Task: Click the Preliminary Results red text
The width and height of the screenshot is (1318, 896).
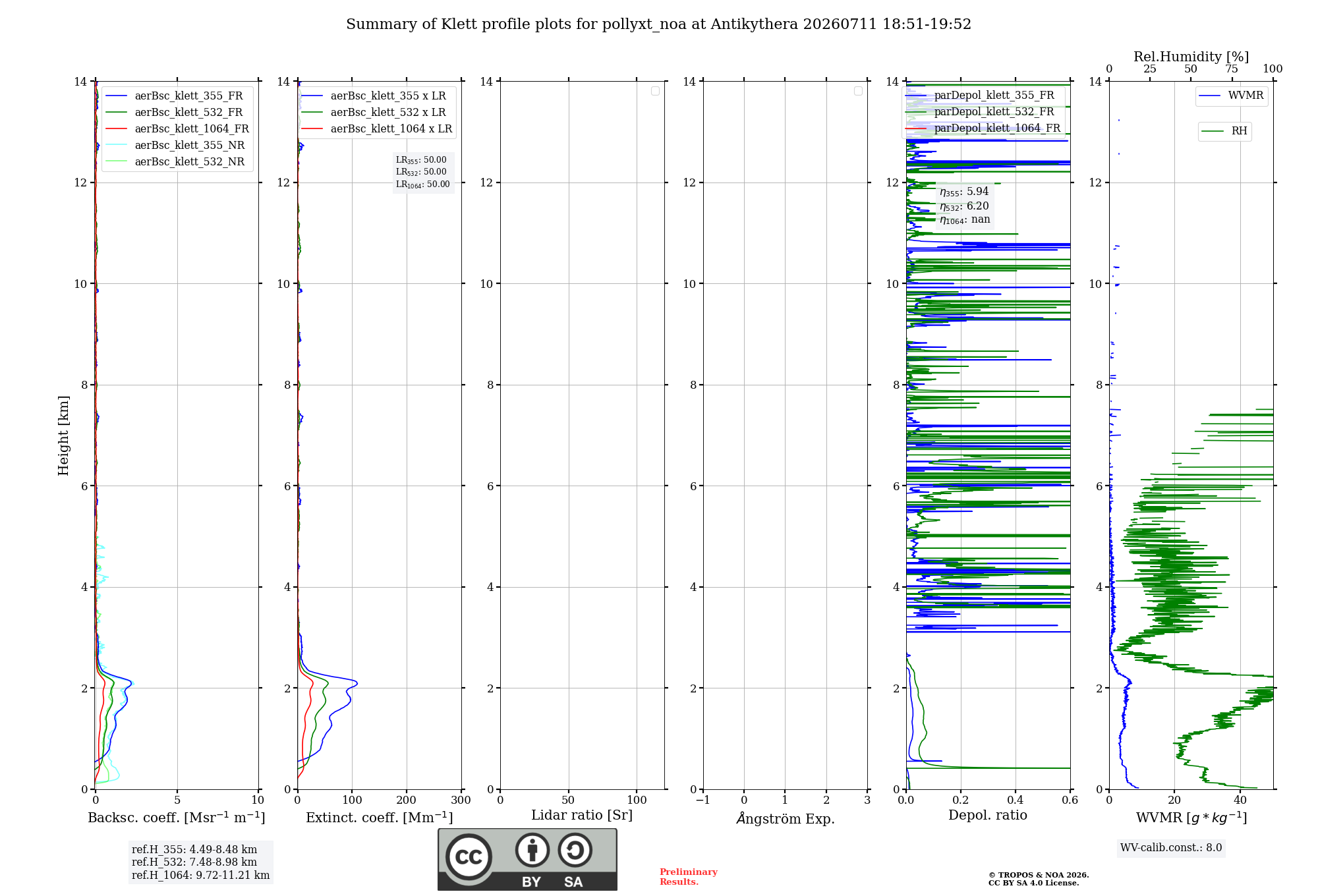Action: pyautogui.click(x=689, y=877)
